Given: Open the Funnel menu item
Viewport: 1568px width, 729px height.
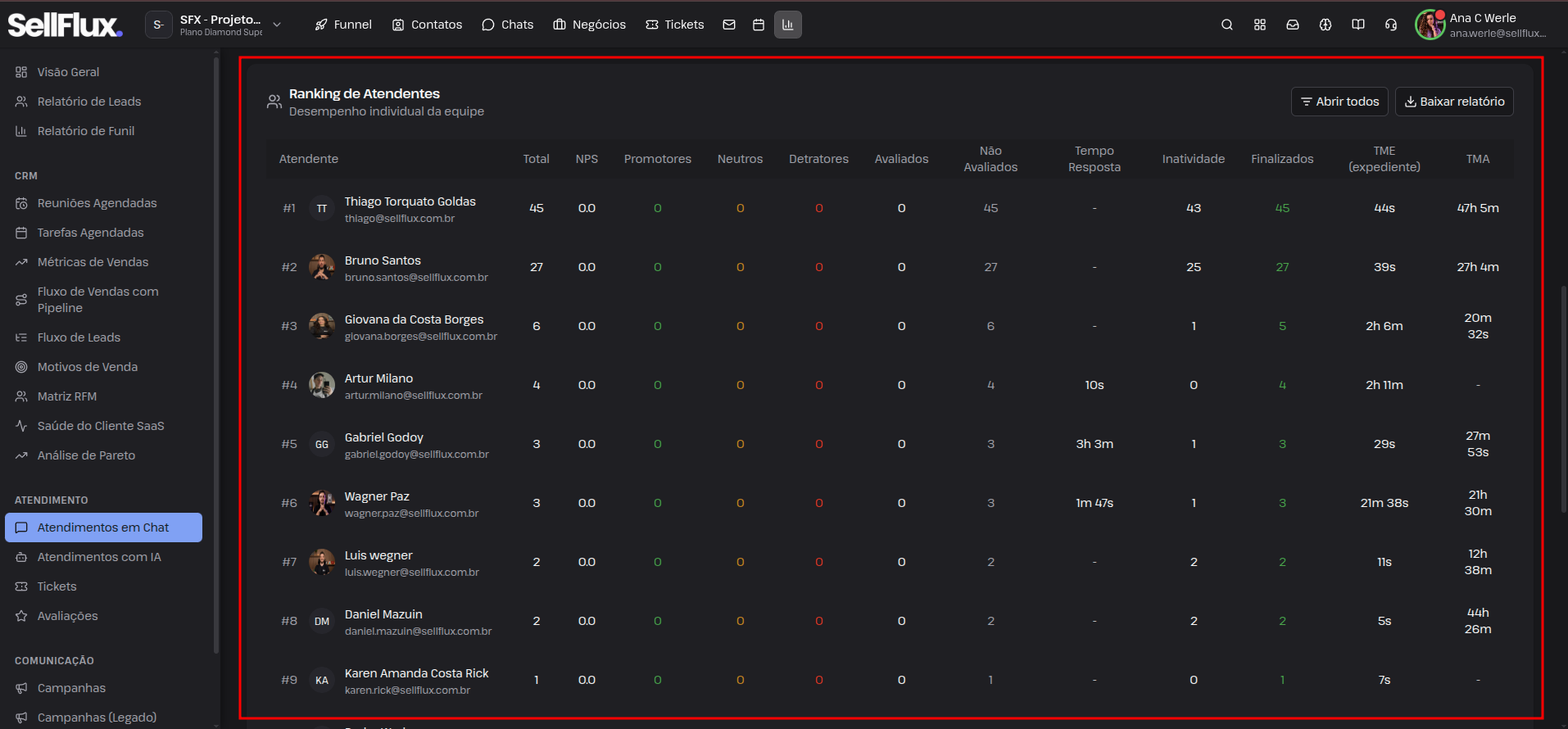Looking at the screenshot, I should (343, 25).
